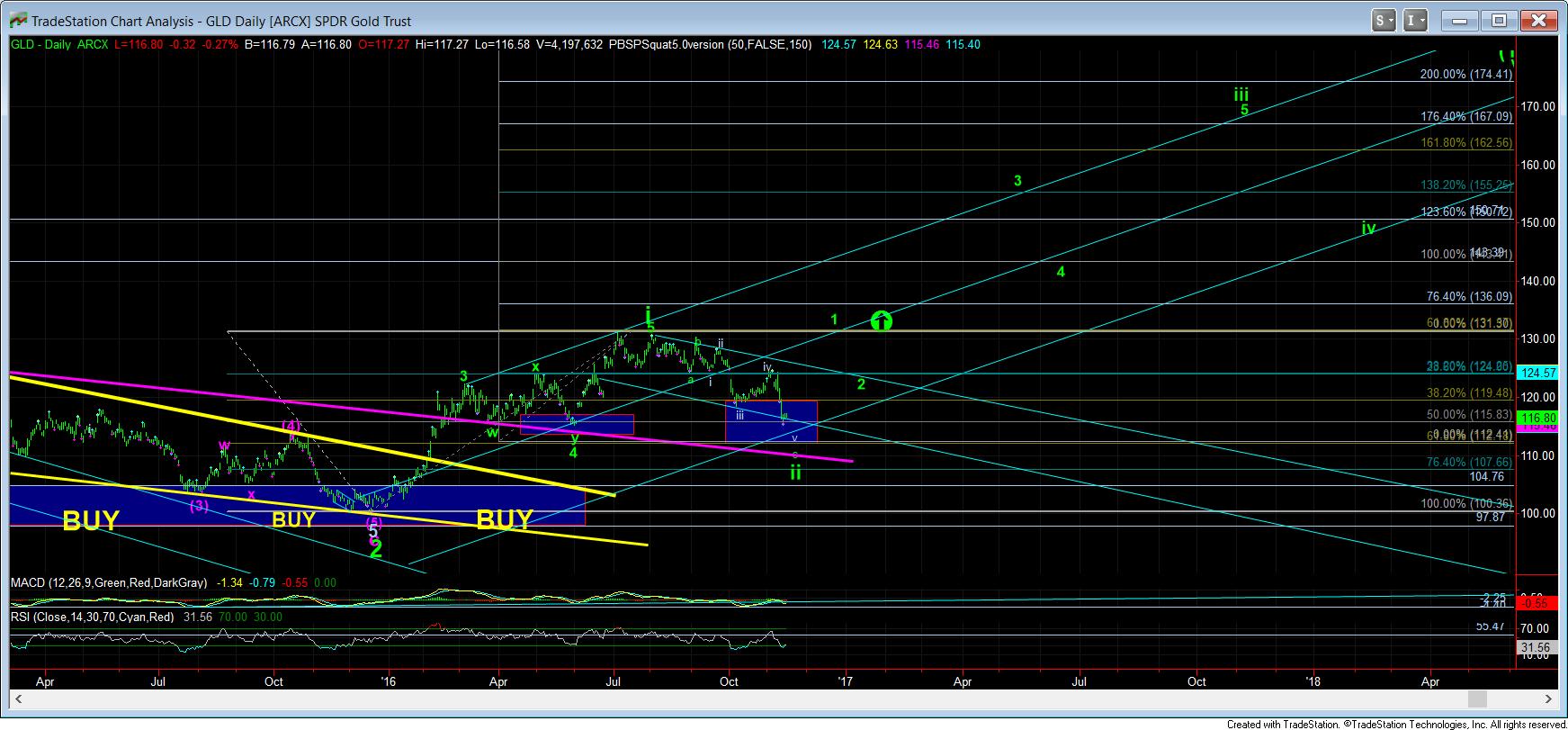
Task: Click the 170.00 price axis label
Action: pyautogui.click(x=1537, y=106)
